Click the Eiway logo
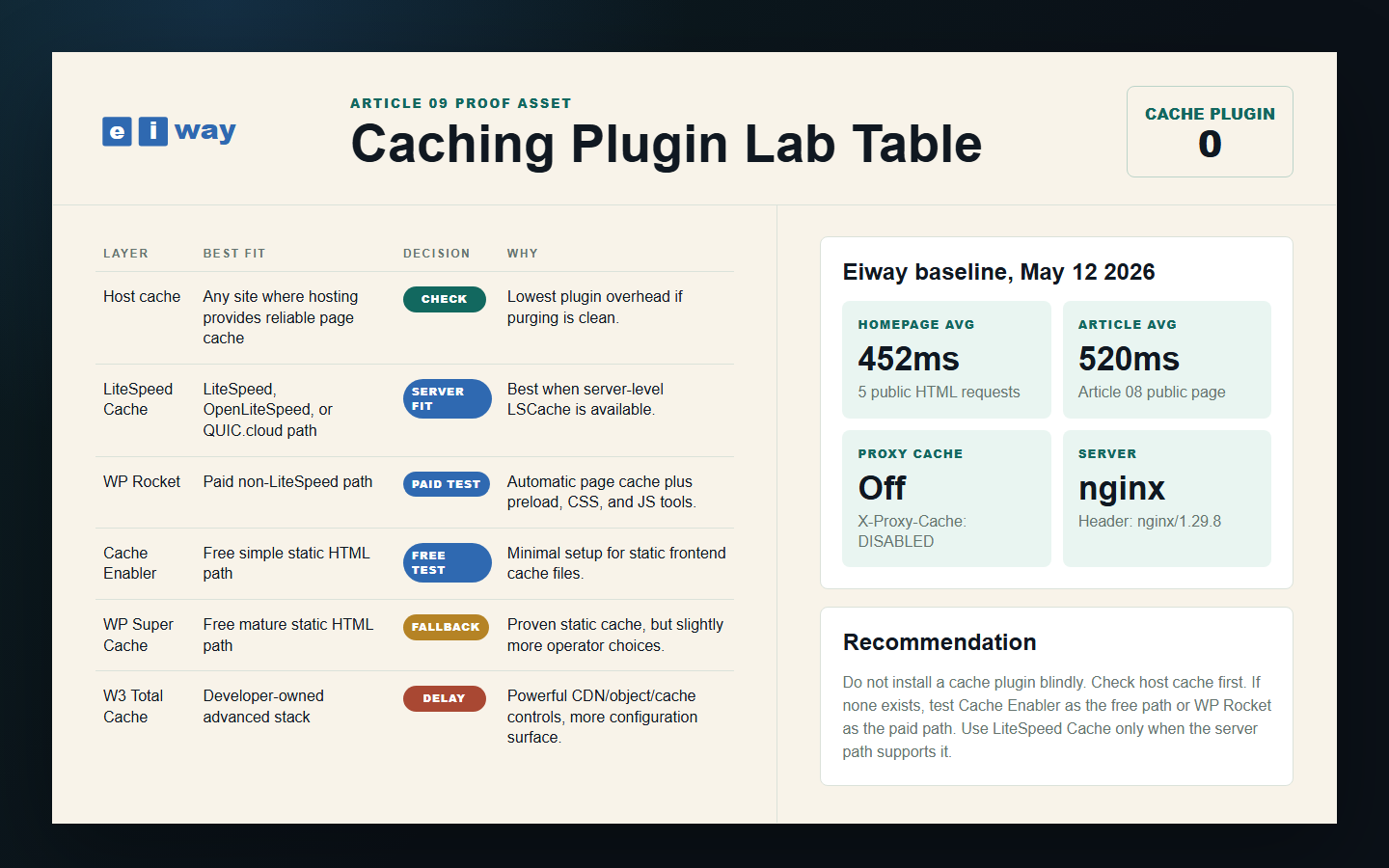The width and height of the screenshot is (1389, 868). coord(169,131)
